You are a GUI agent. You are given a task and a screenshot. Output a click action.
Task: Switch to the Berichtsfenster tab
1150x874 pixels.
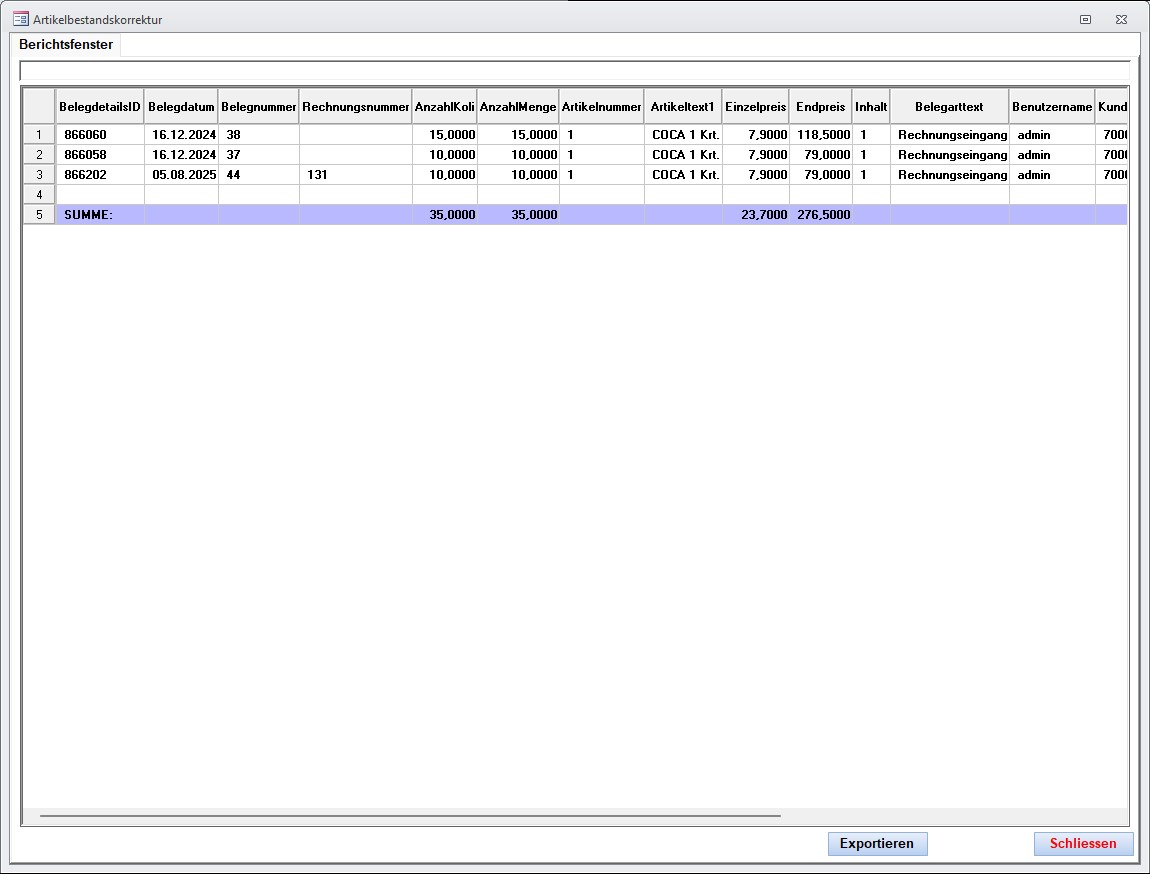point(66,45)
